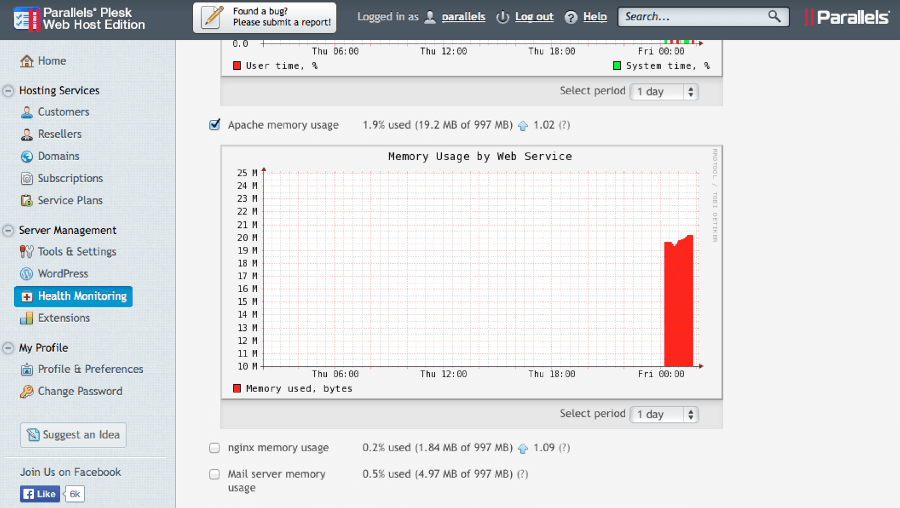Click the Extensions blocks icon
The width and height of the screenshot is (900, 508).
click(26, 318)
